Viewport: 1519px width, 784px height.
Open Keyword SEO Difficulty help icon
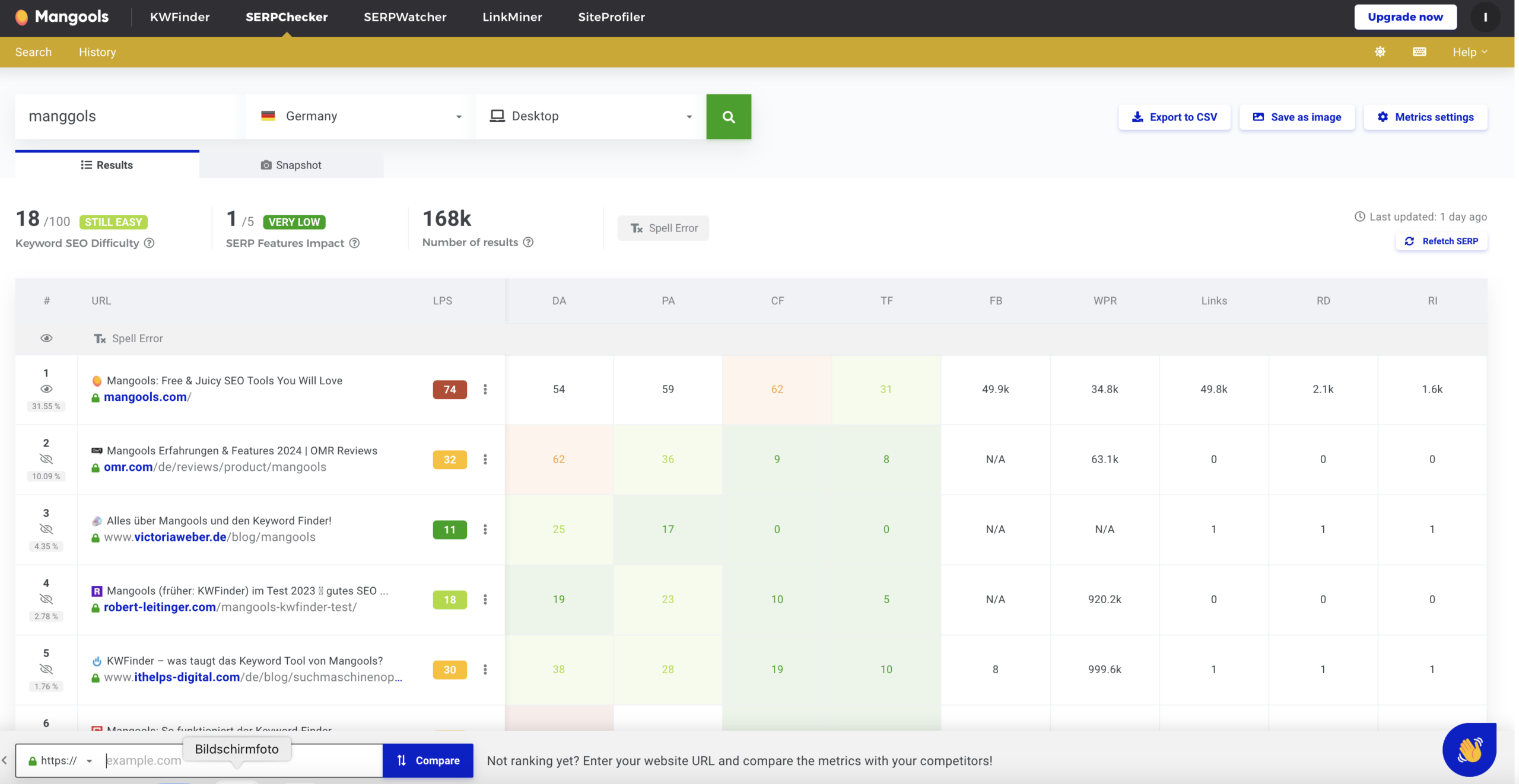tap(150, 243)
